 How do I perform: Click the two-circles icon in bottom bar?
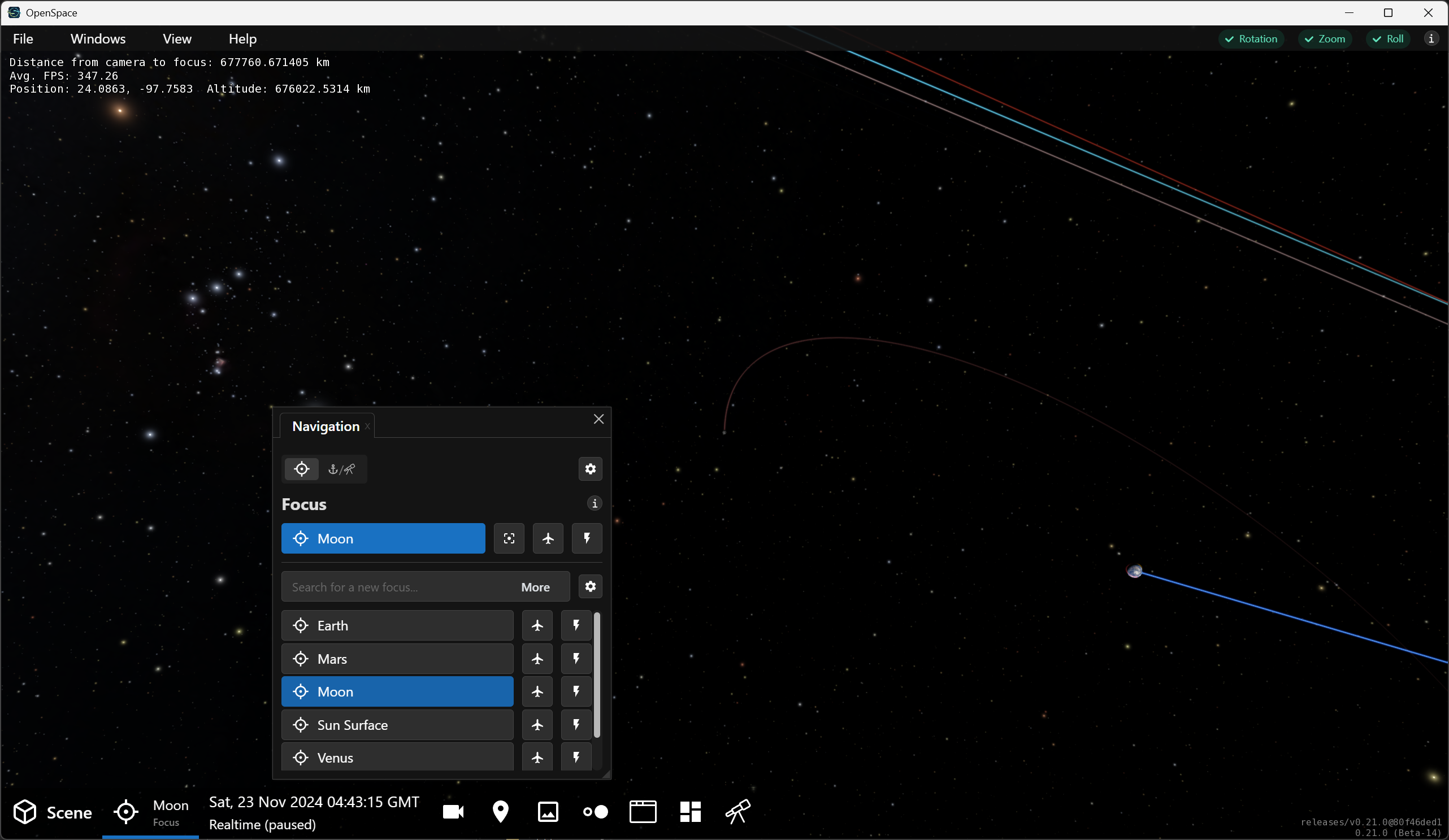(595, 812)
